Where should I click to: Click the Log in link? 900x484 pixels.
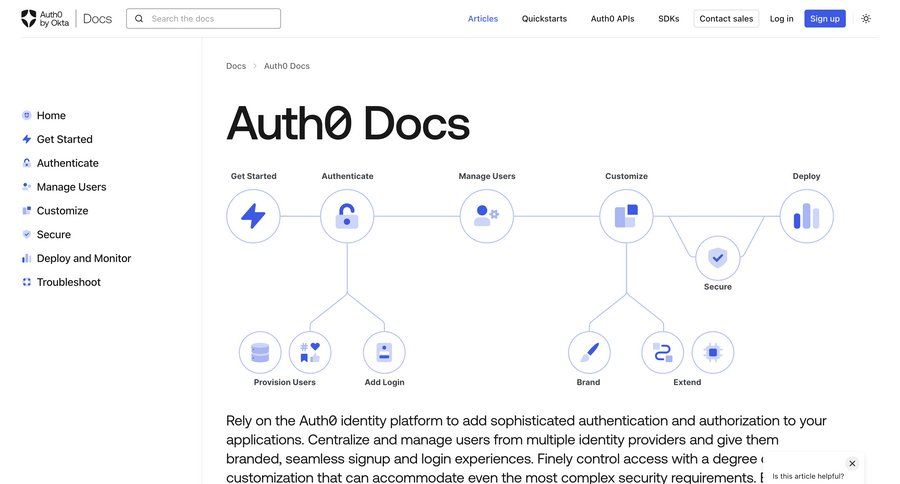(x=781, y=18)
